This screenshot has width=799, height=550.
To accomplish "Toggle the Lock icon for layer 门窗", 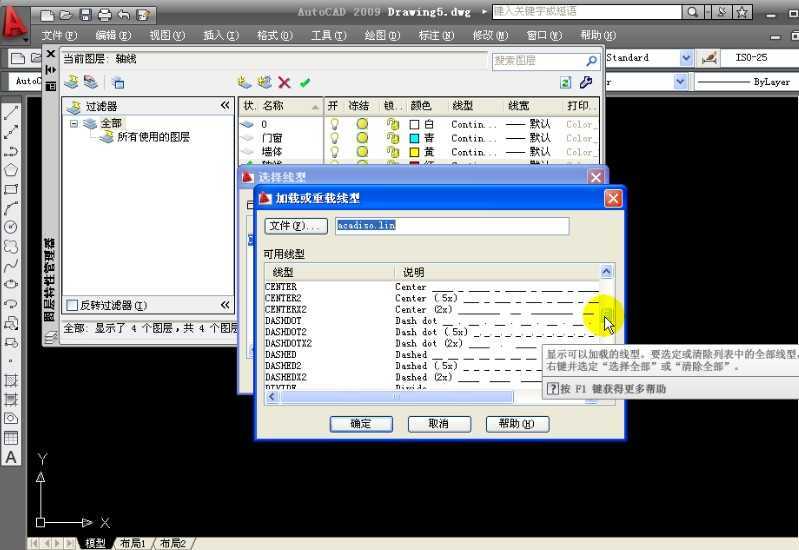I will click(x=392, y=138).
